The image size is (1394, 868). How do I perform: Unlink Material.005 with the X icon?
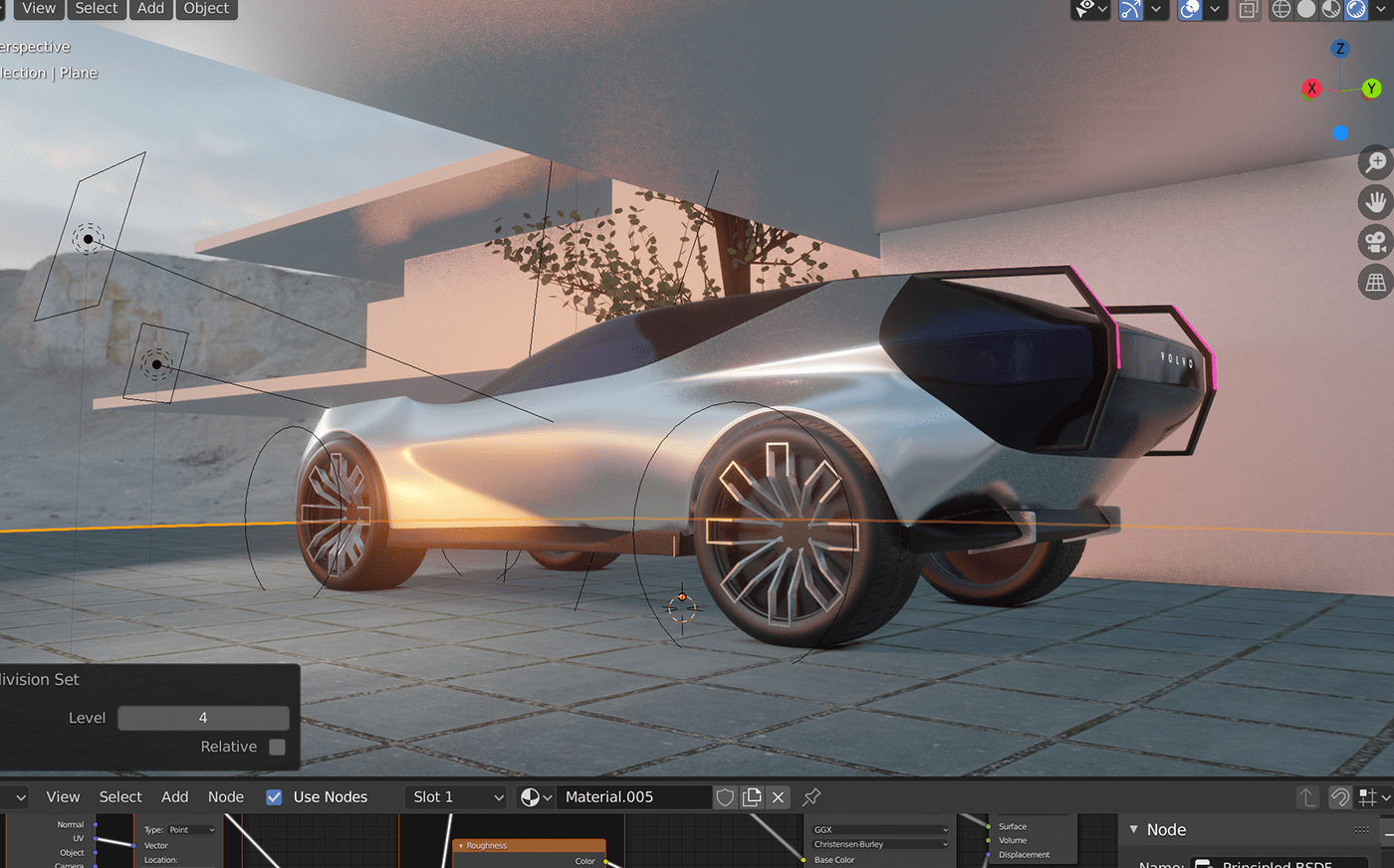779,797
